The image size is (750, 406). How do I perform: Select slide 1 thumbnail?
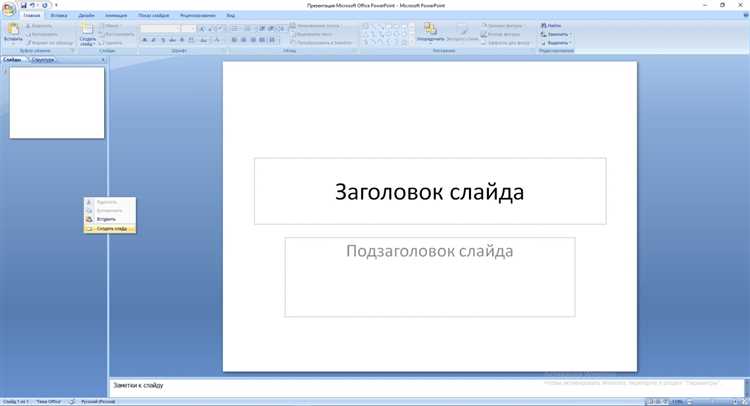(57, 103)
